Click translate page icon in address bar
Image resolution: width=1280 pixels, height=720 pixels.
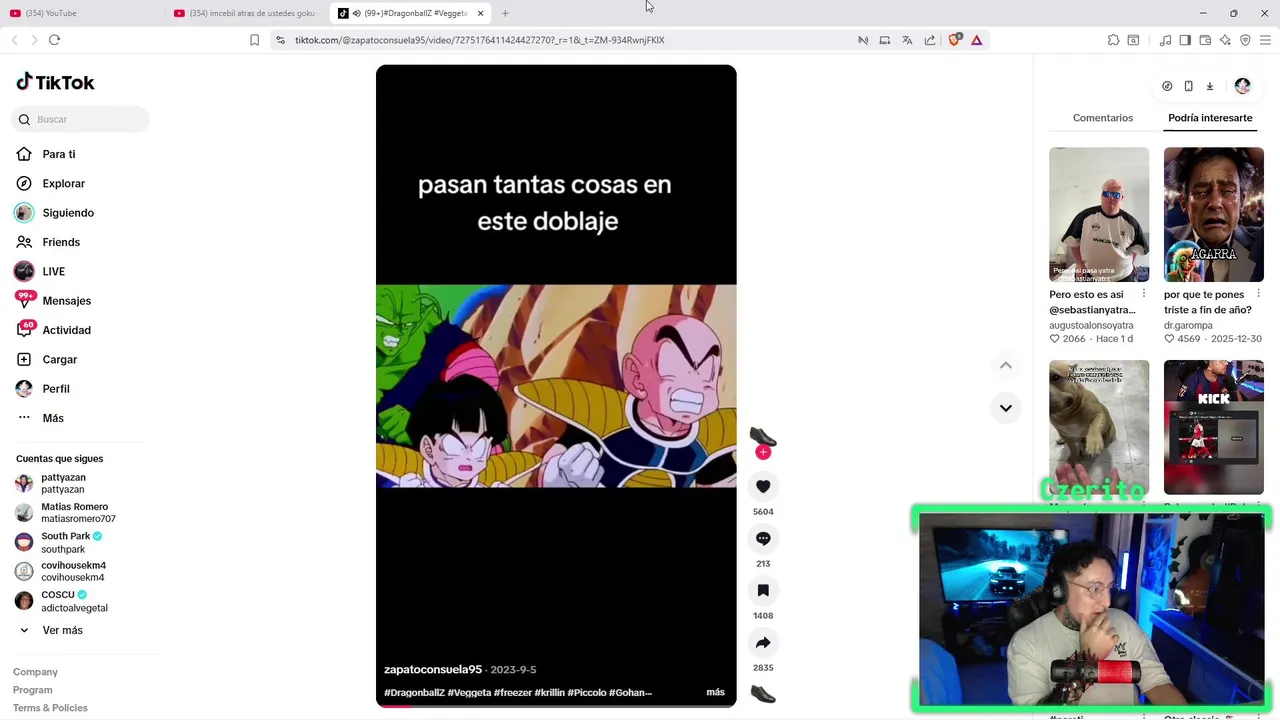pyautogui.click(x=907, y=40)
